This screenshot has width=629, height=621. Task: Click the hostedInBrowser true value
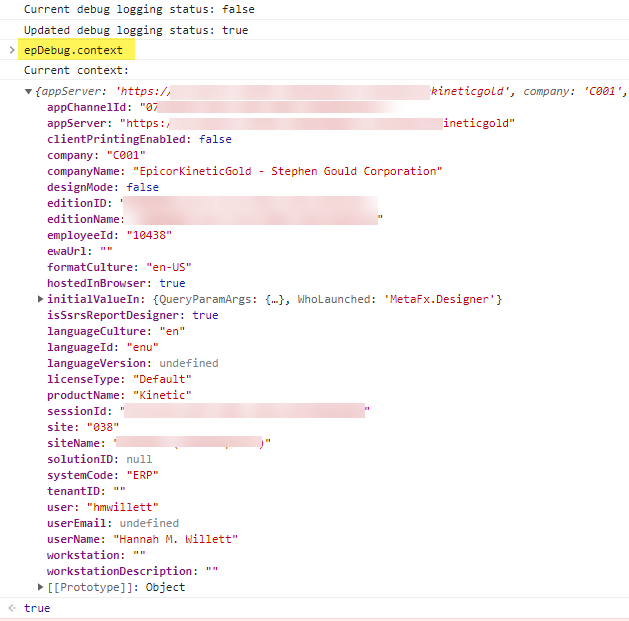click(172, 283)
